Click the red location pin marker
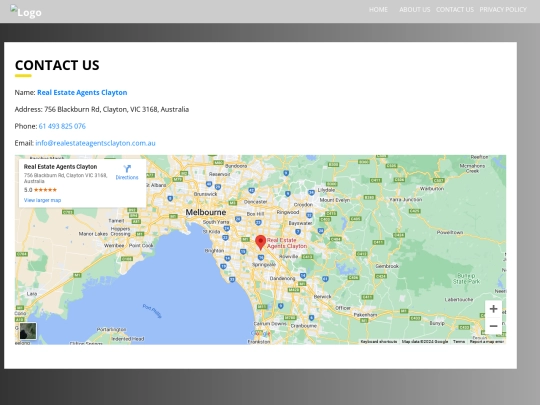This screenshot has height=405, width=540. click(260, 242)
